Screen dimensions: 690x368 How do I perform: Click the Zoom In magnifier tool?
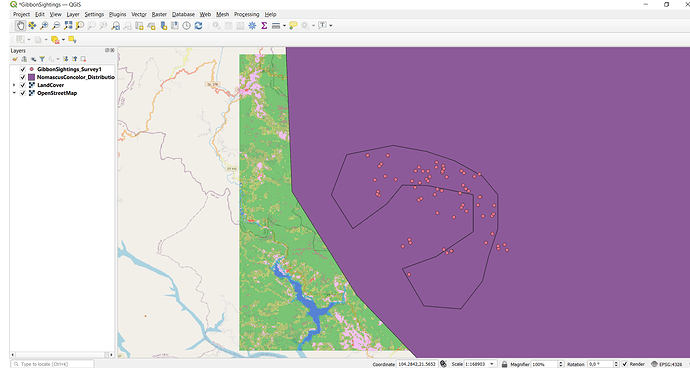pyautogui.click(x=44, y=26)
